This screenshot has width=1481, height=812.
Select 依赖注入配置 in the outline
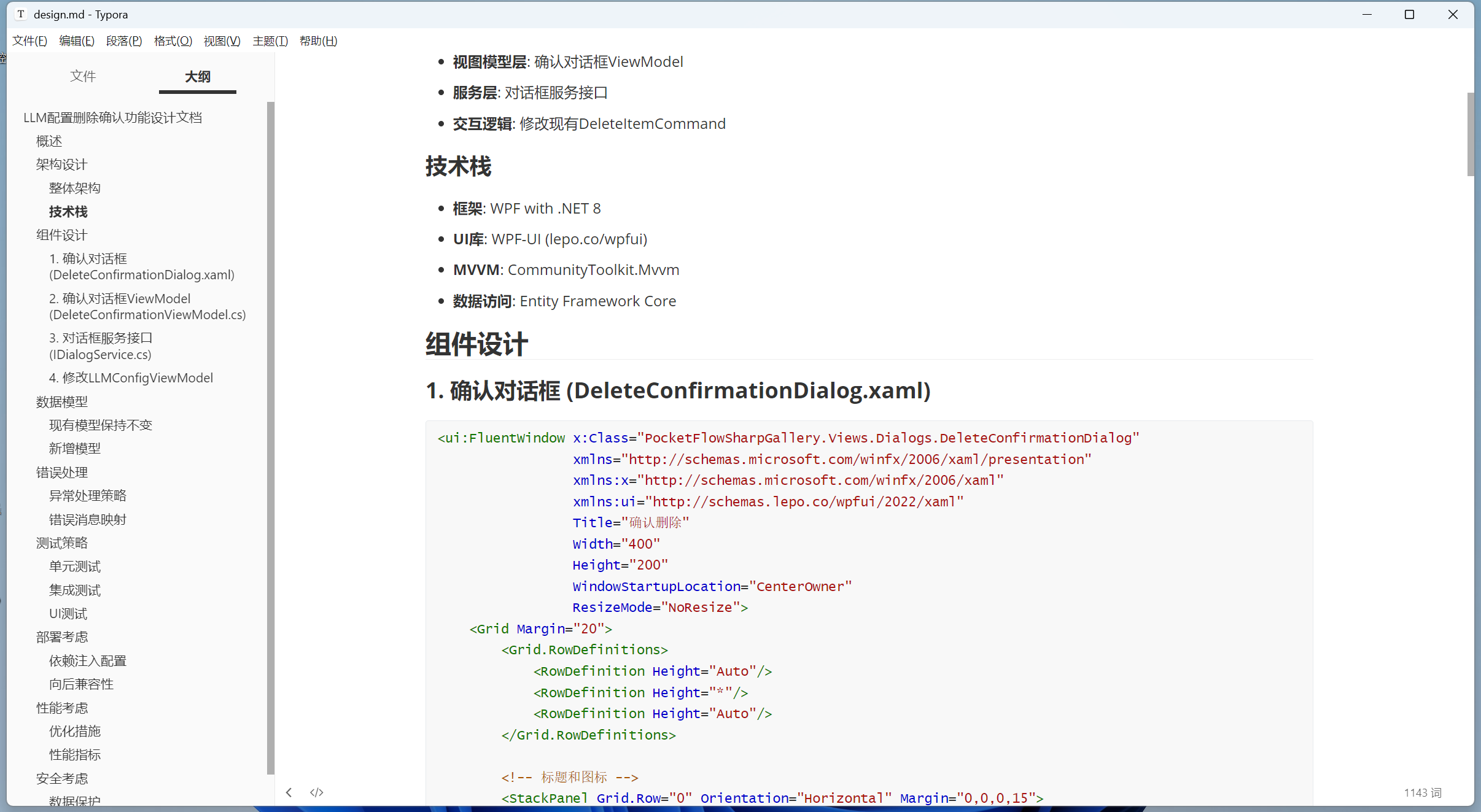tap(87, 661)
